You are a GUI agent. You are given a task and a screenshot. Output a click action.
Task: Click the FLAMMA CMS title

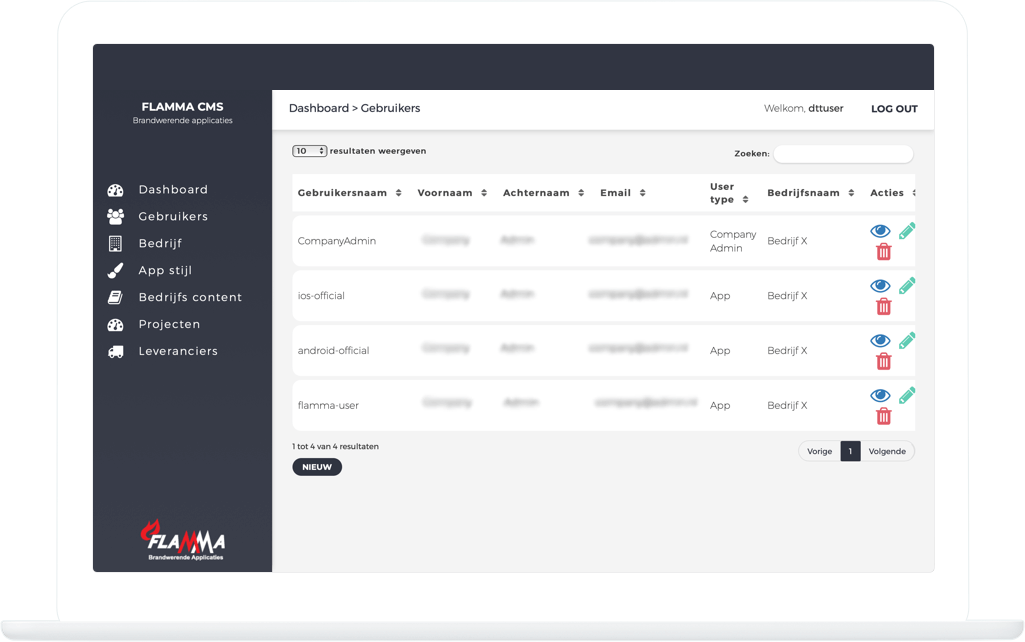tap(182, 107)
